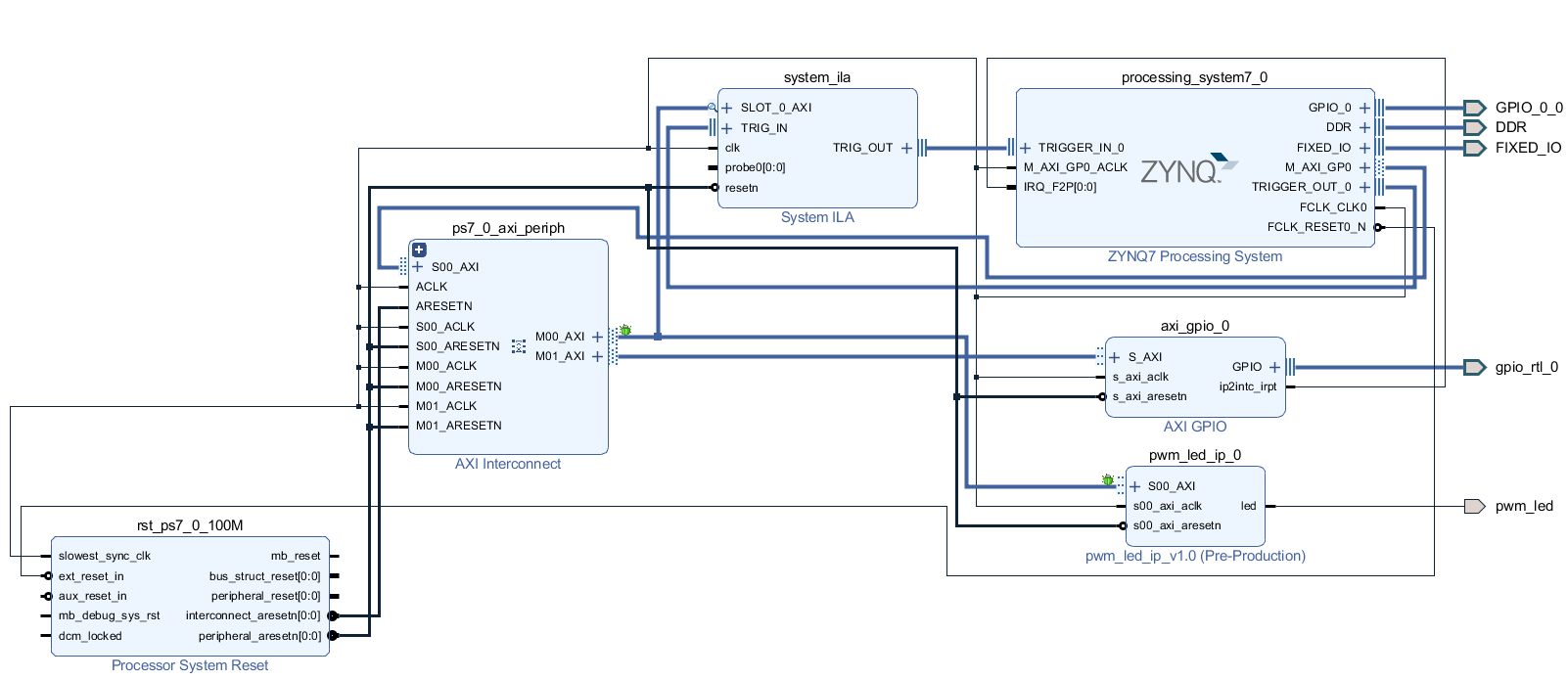Select the DDR external port symbol
This screenshot has height=680, width=1568.
pos(1475,127)
